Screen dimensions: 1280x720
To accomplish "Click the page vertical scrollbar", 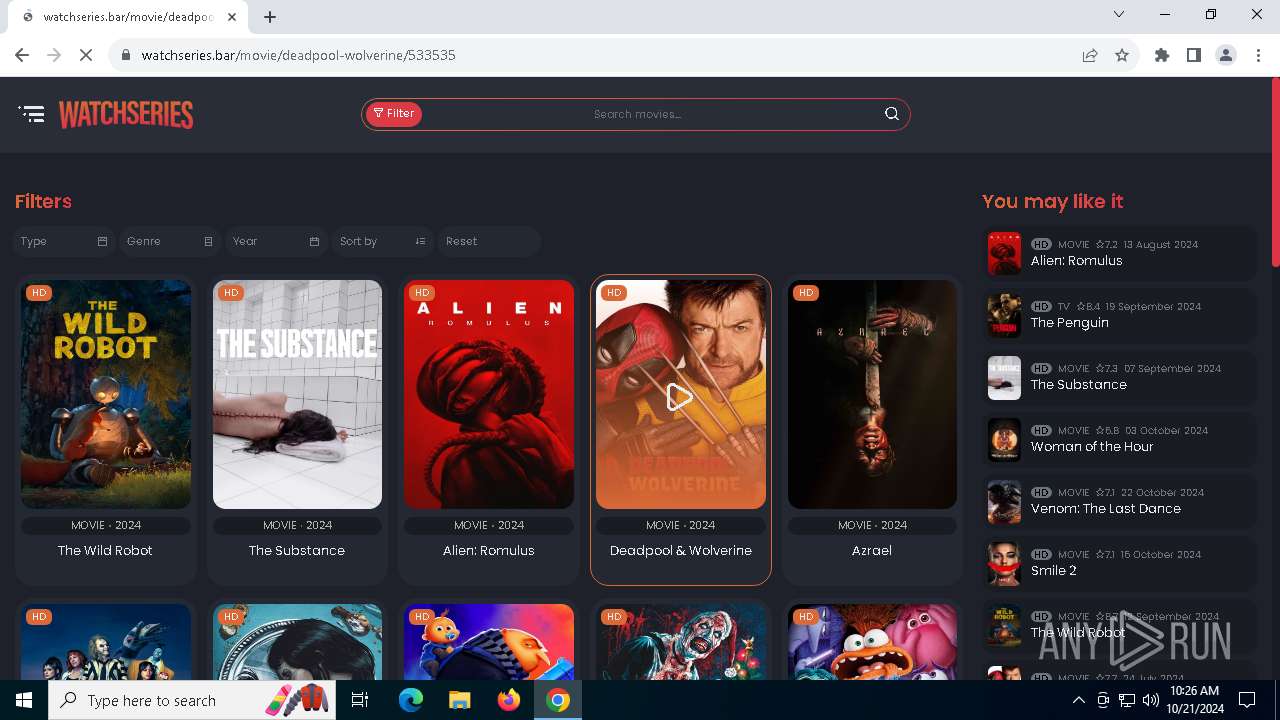I will (1274, 172).
